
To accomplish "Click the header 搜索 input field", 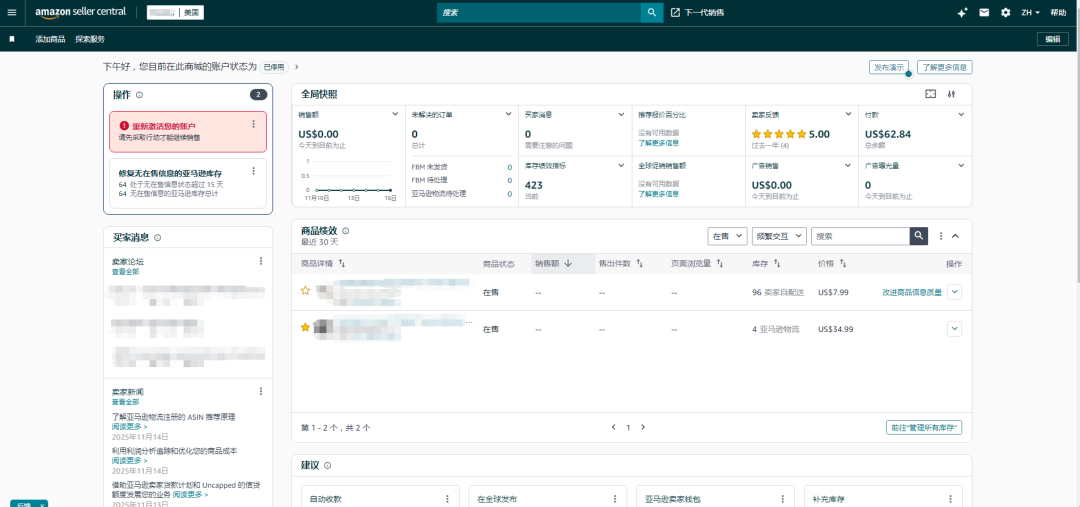I will (539, 12).
